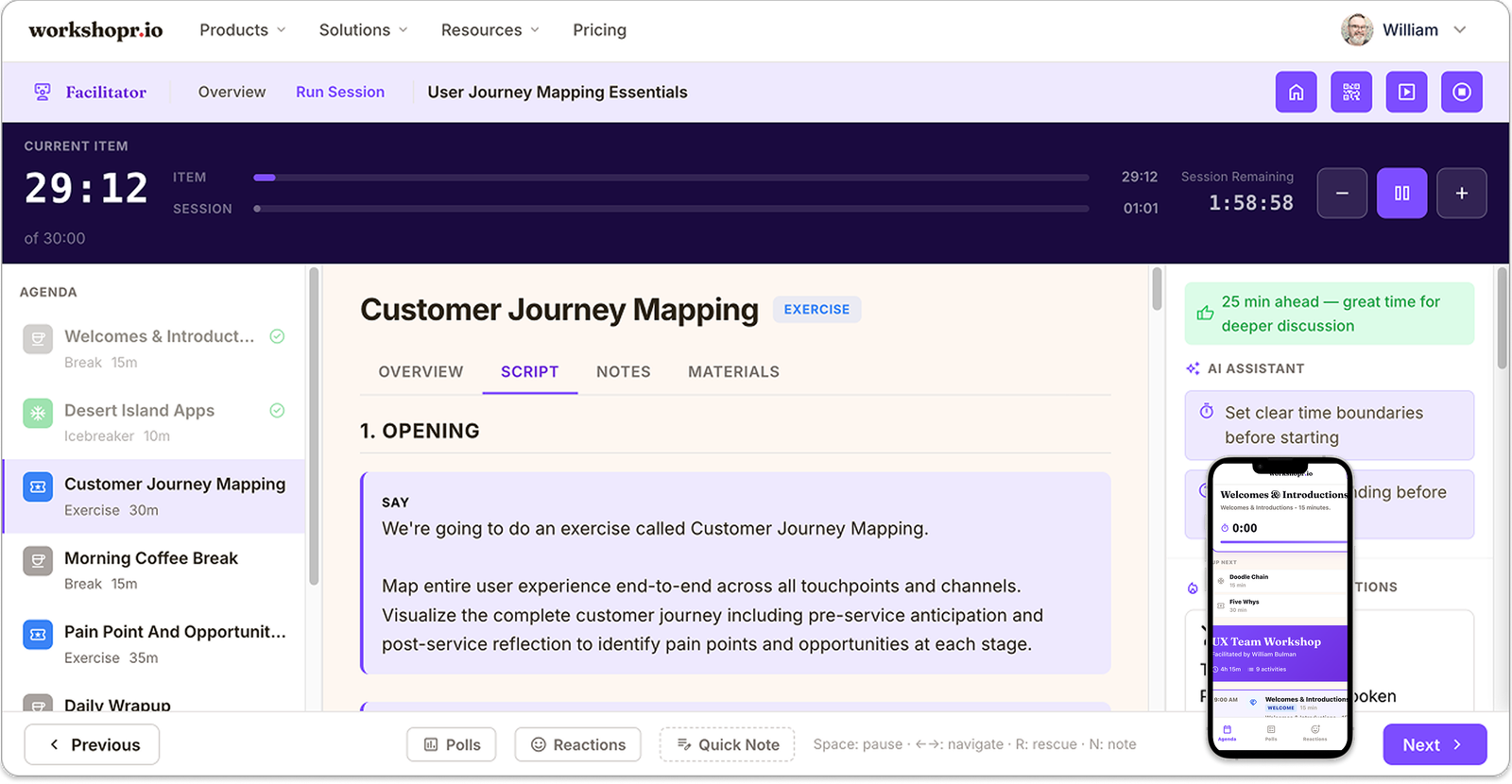
Task: Open the Polls button
Action: (x=453, y=745)
